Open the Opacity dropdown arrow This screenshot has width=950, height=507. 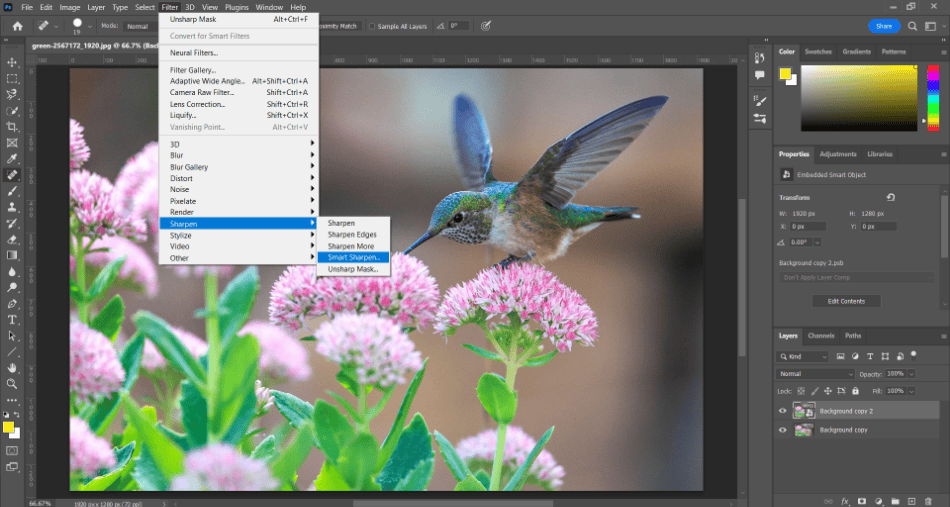(x=911, y=374)
